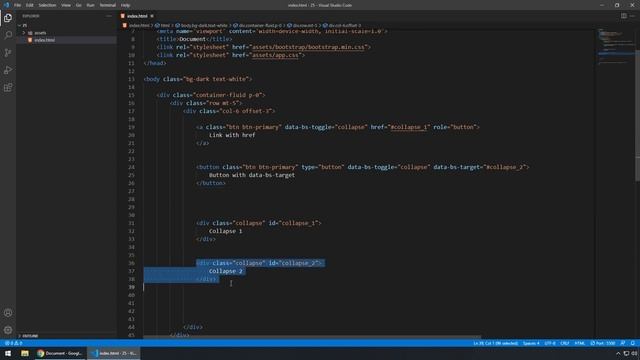The width and height of the screenshot is (640, 360).
Task: Click 'Button with data-bs-target' text
Action: click(x=252, y=175)
